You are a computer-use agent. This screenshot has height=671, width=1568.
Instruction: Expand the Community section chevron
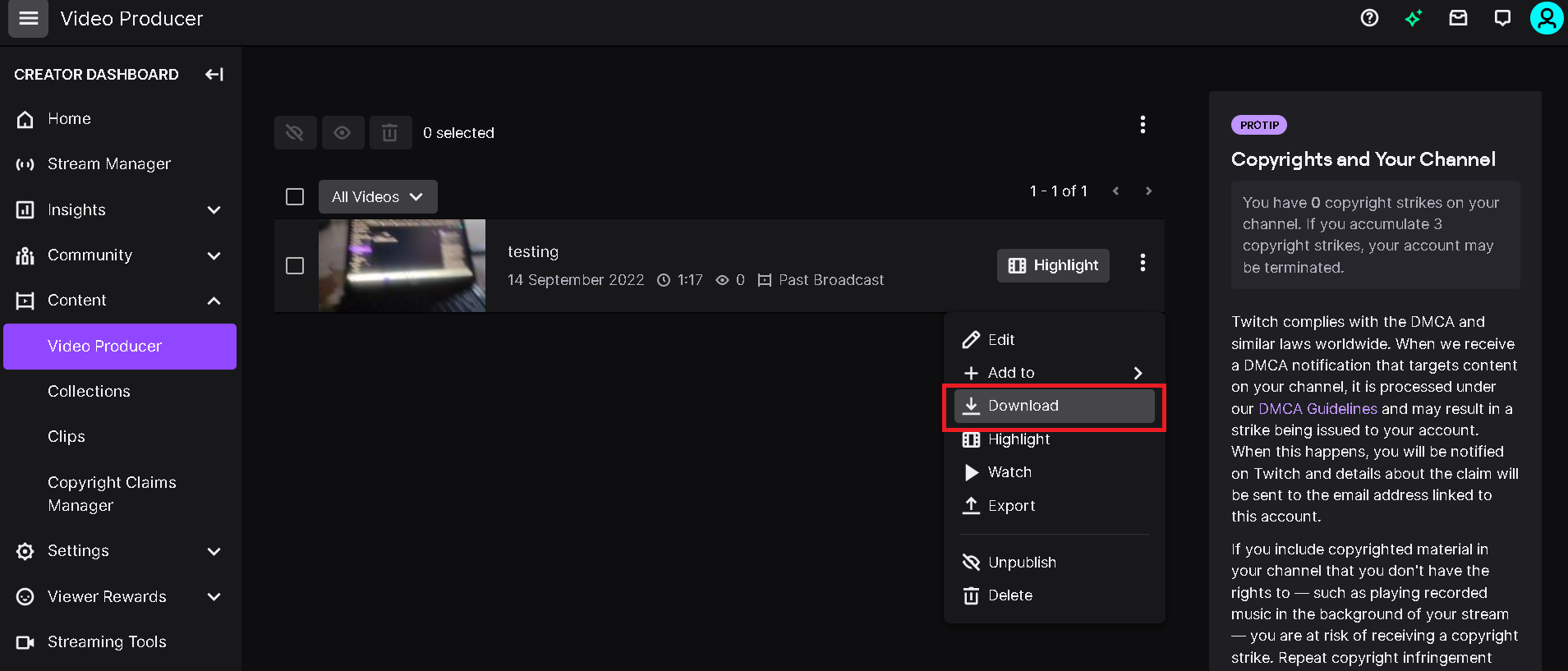click(214, 255)
